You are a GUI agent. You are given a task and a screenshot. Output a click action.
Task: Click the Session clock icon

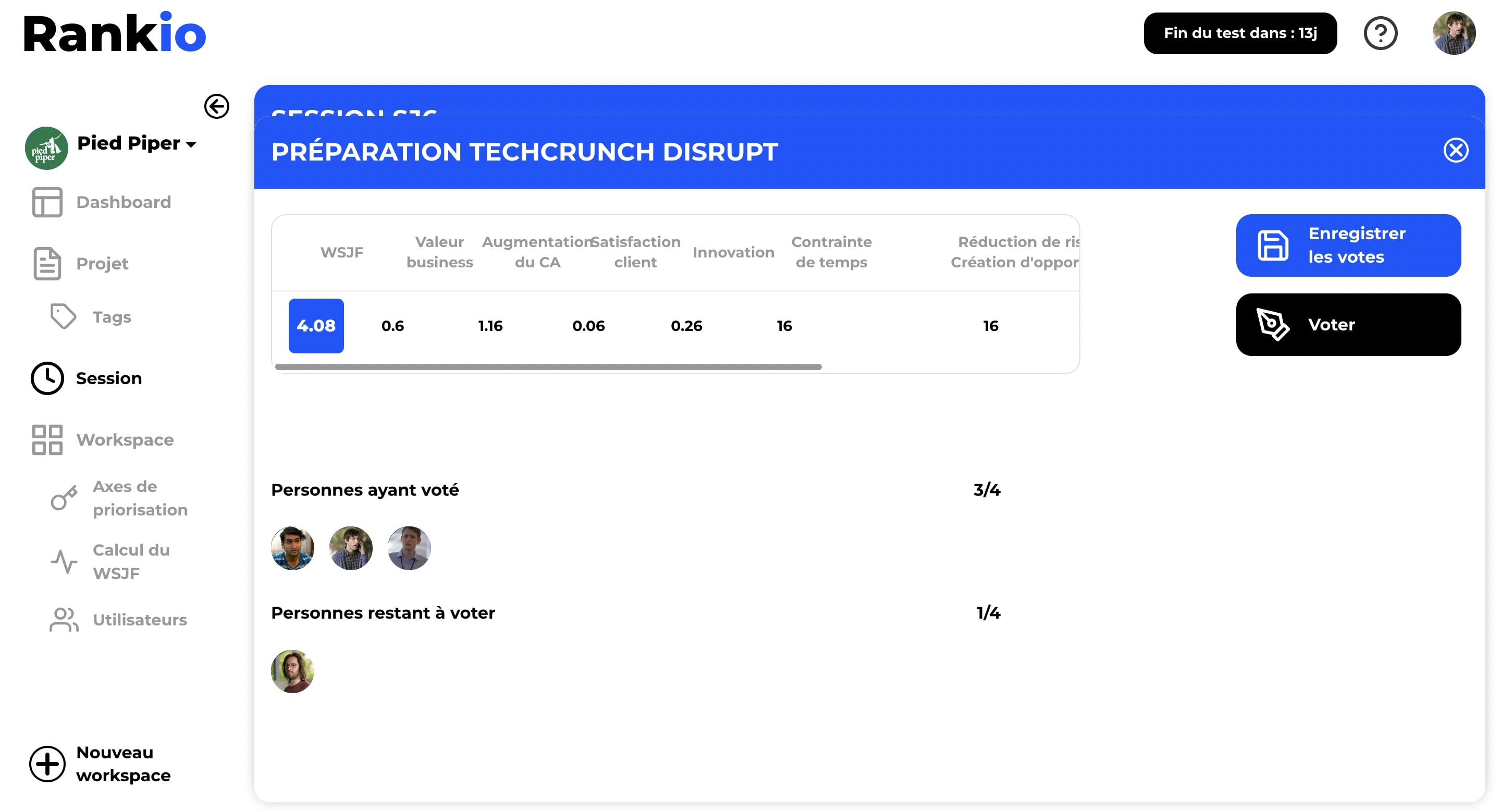[x=47, y=378]
